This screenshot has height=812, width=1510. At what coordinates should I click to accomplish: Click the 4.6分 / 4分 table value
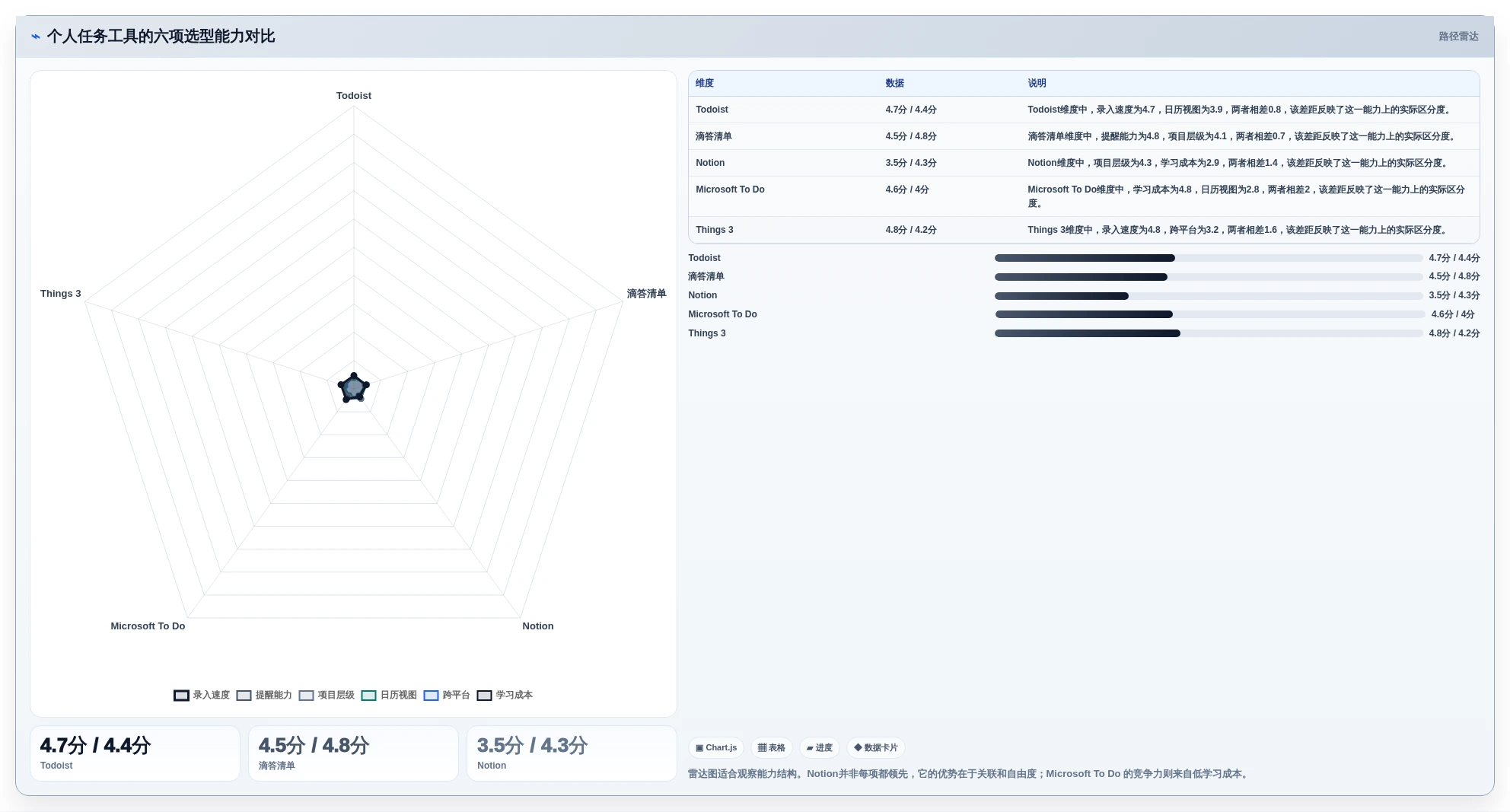pyautogui.click(x=907, y=189)
